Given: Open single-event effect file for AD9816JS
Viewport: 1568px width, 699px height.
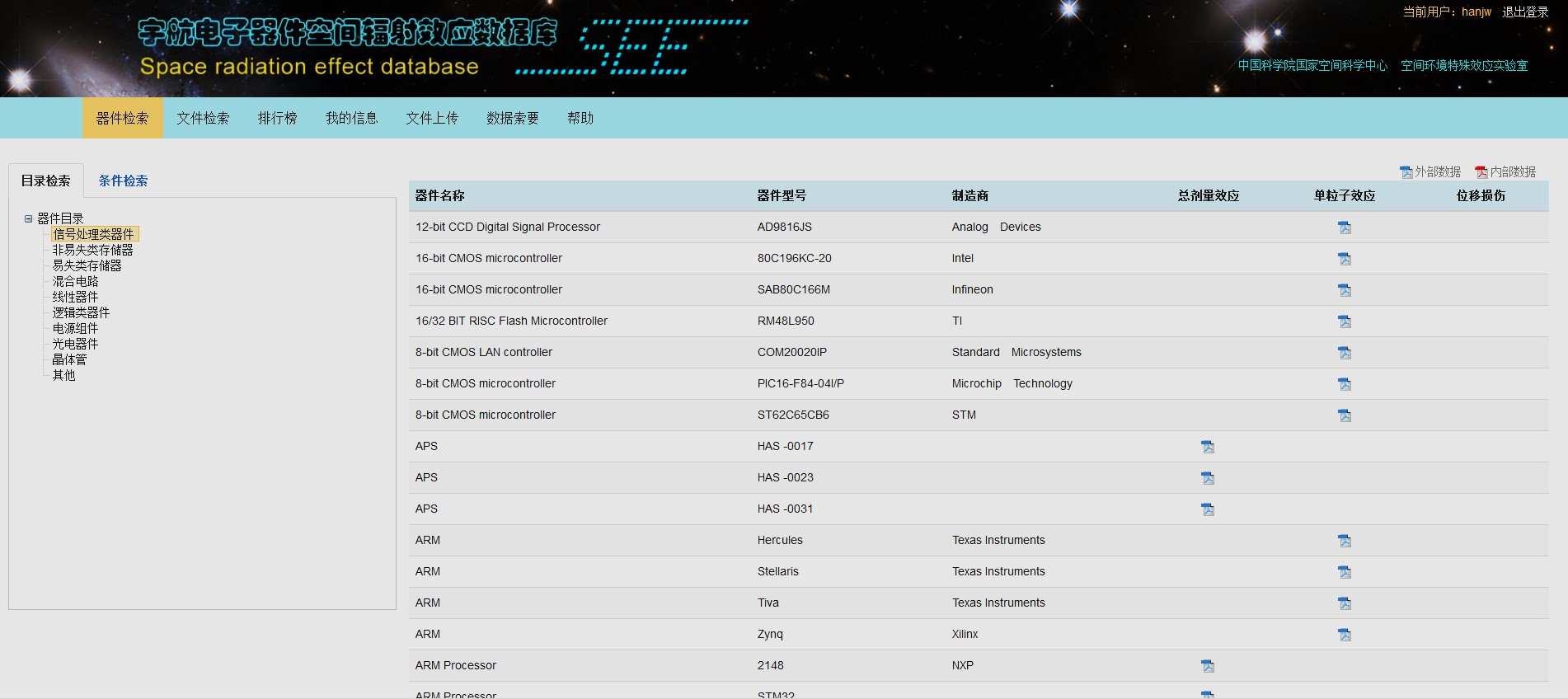Looking at the screenshot, I should tap(1344, 228).
